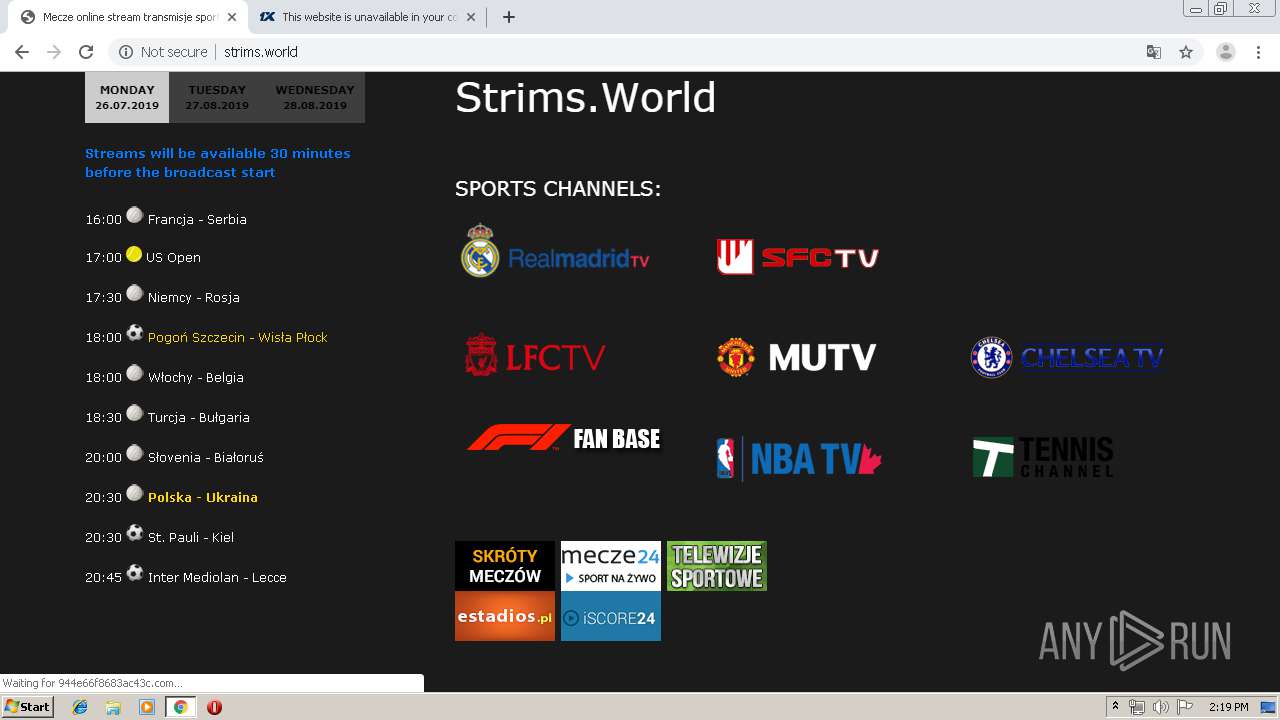Click the volleyball icon beside Francja - Serbia
This screenshot has width=1280, height=720.
click(x=135, y=215)
